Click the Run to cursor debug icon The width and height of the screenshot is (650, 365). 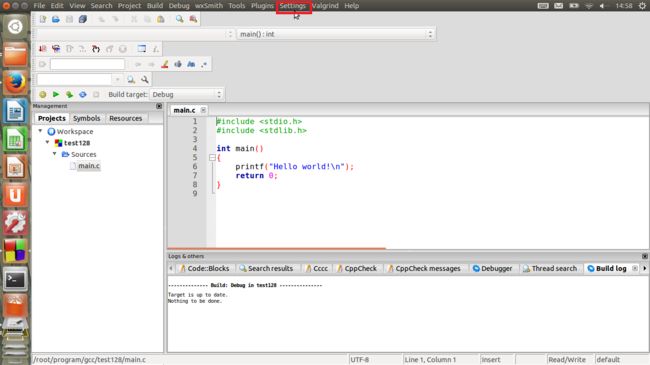point(56,49)
